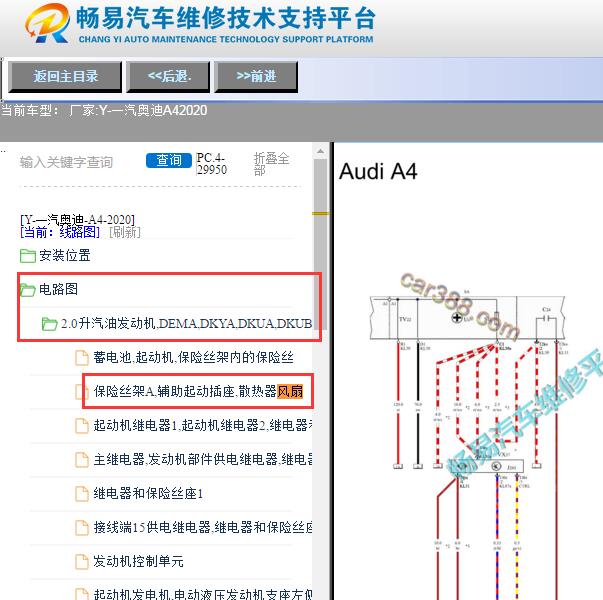Open 蓄电池,起动机,保险丝架内的保险丝 document

193,357
